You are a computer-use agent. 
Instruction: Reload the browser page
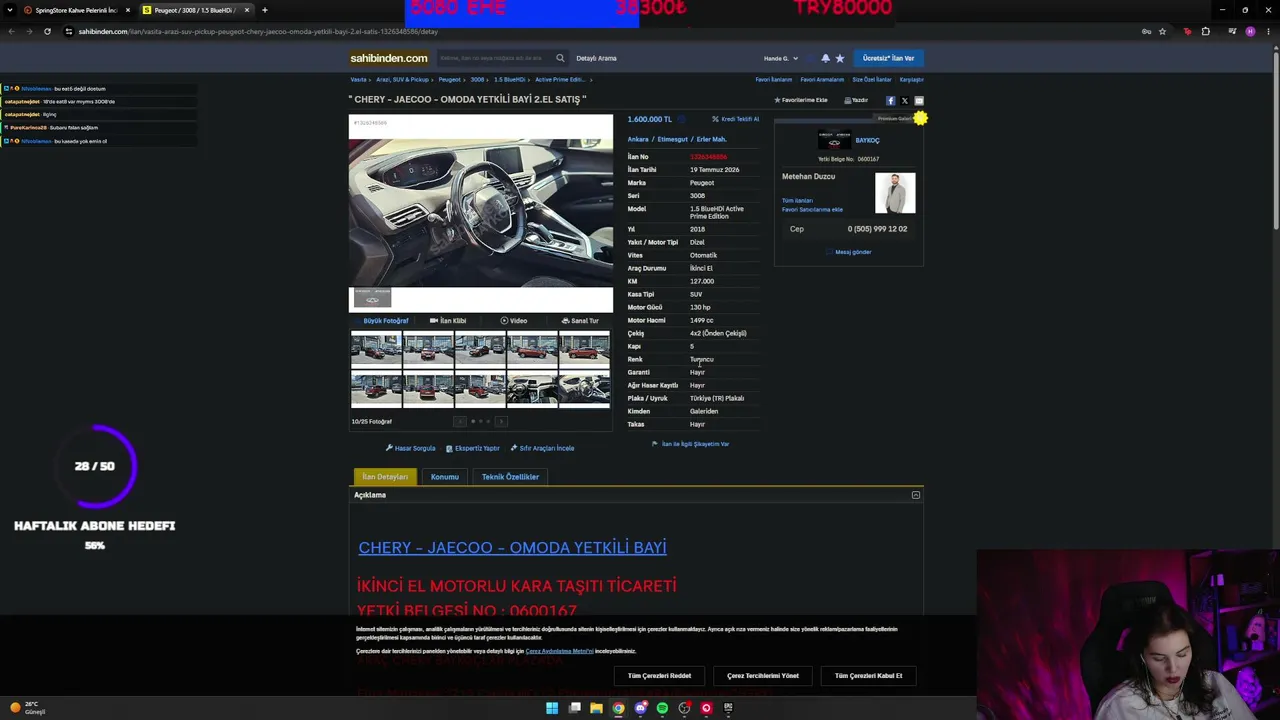coord(47,31)
